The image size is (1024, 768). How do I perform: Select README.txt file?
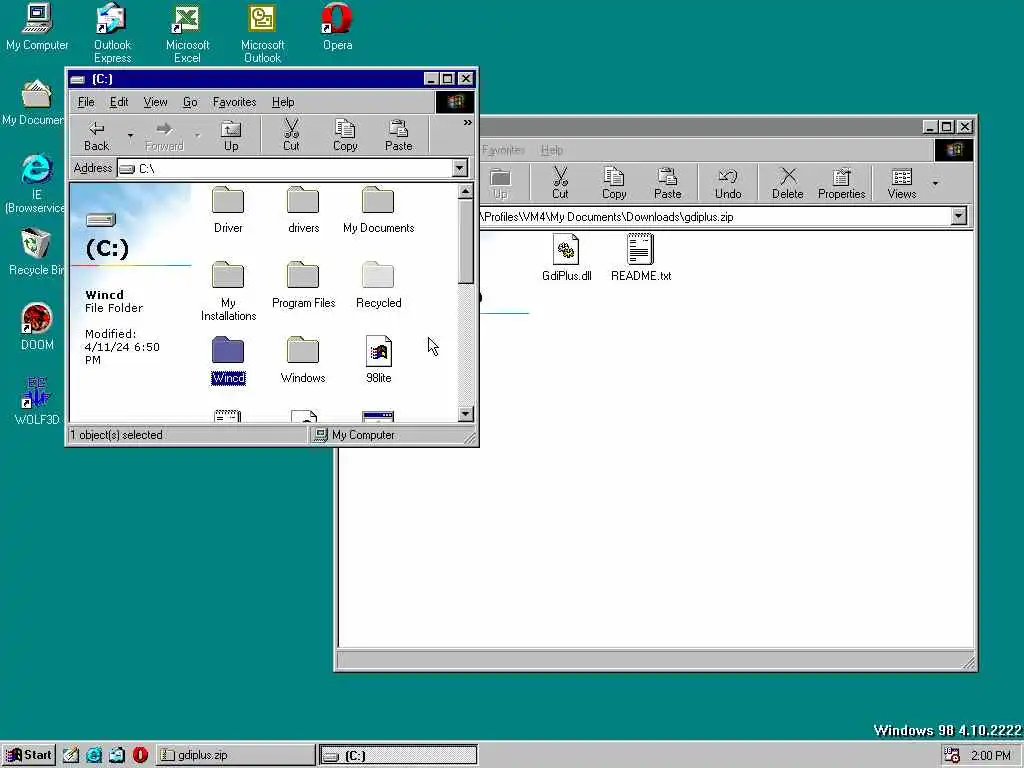point(641,258)
